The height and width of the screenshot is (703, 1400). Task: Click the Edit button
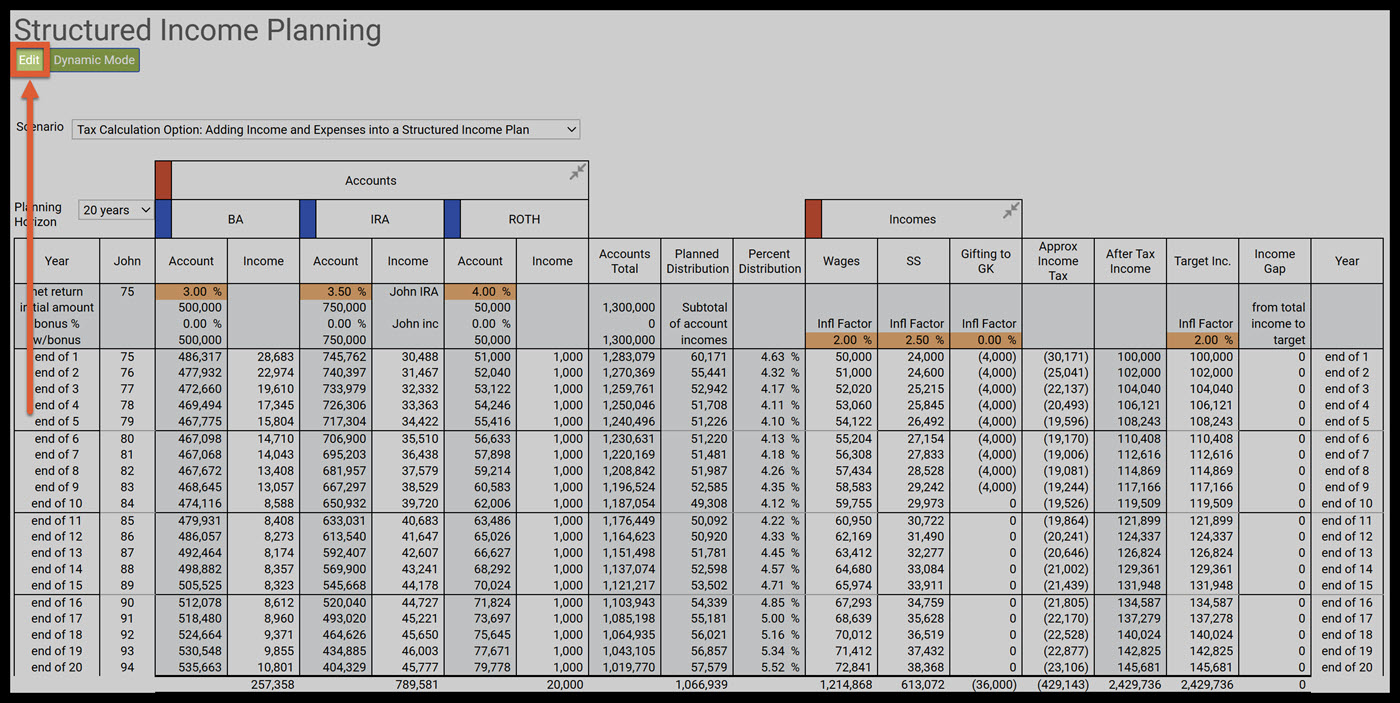pyautogui.click(x=29, y=60)
